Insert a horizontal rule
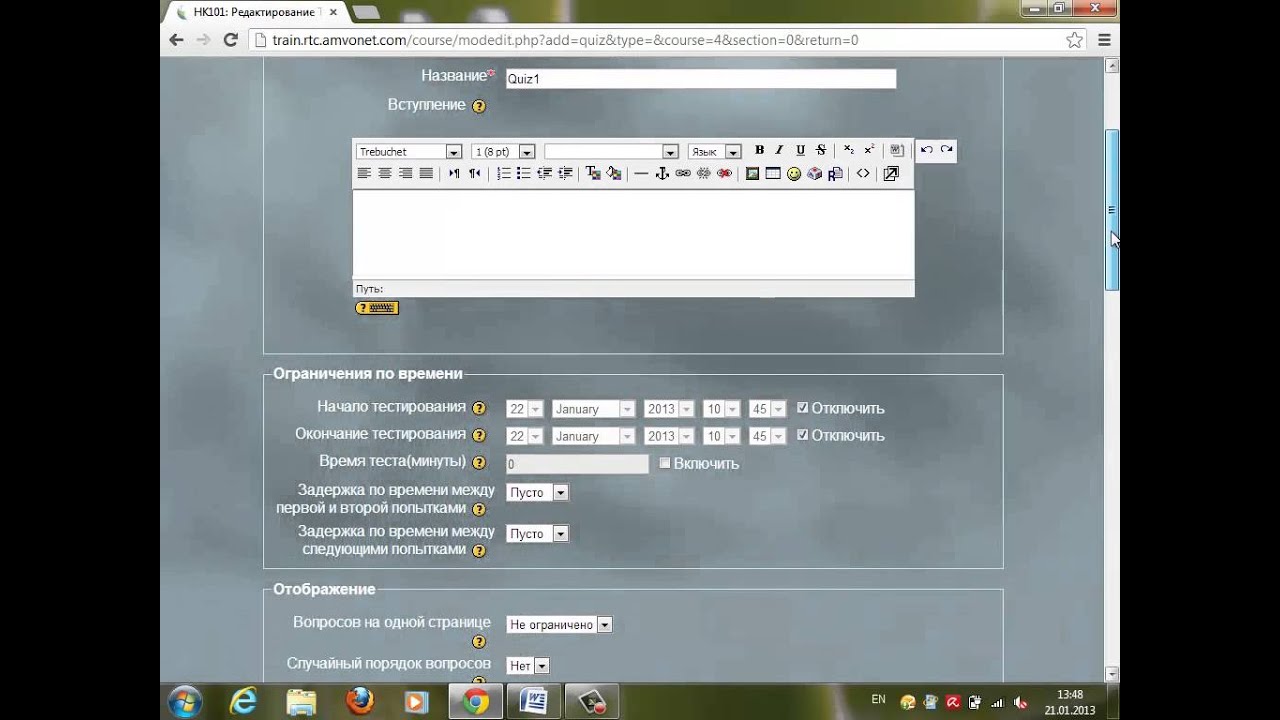Image resolution: width=1280 pixels, height=720 pixels. point(641,174)
